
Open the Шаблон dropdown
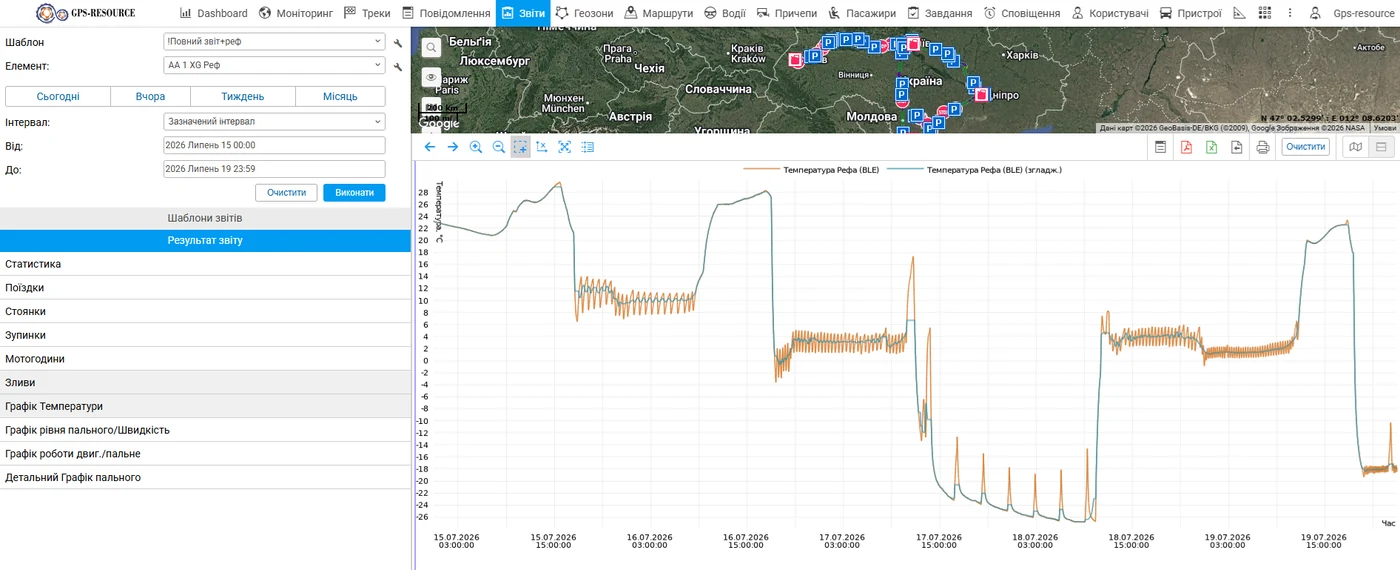[x=274, y=42]
